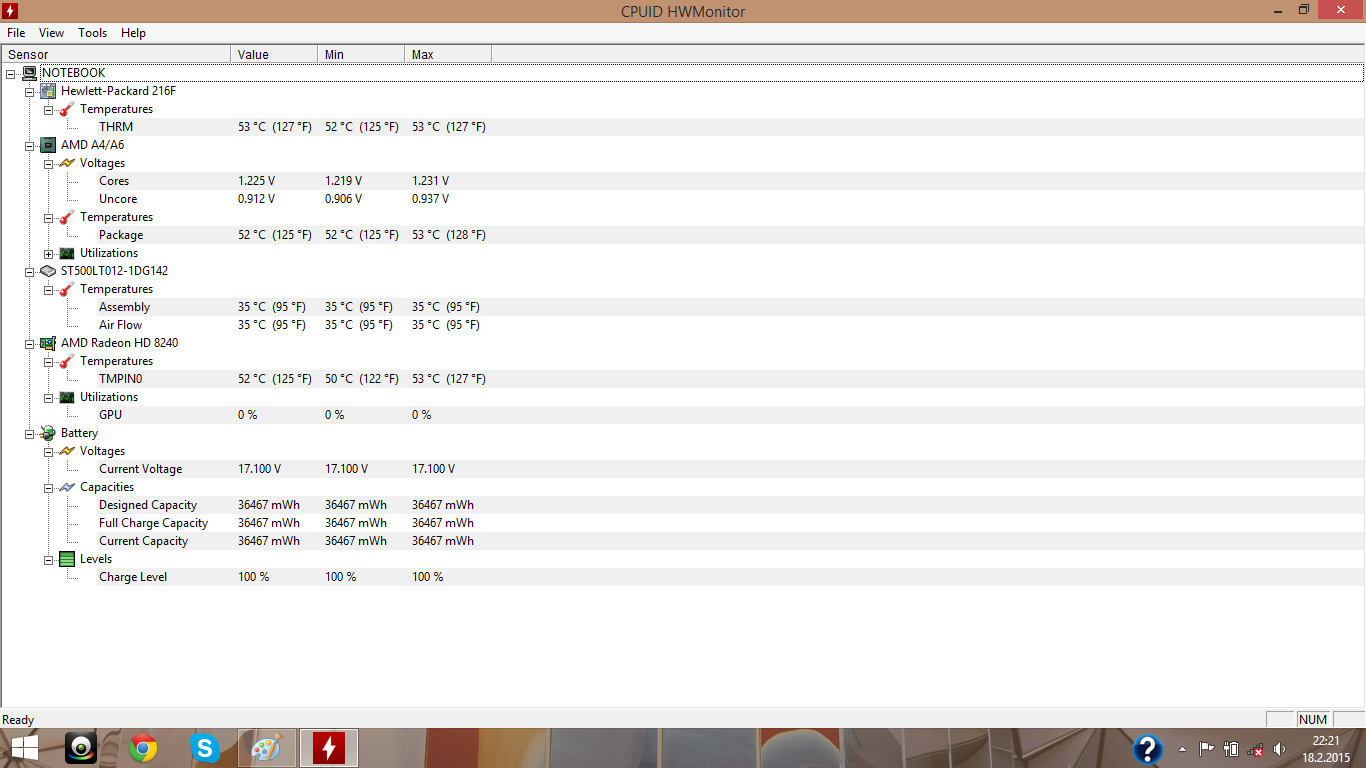
Task: Collapse the Battery tree node
Action: pyautogui.click(x=29, y=434)
